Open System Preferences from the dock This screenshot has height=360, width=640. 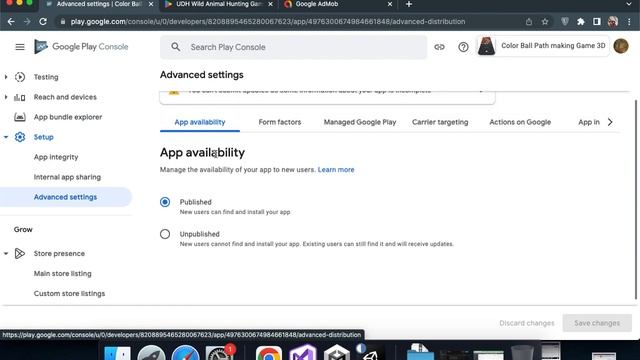pyautogui.click(x=219, y=353)
